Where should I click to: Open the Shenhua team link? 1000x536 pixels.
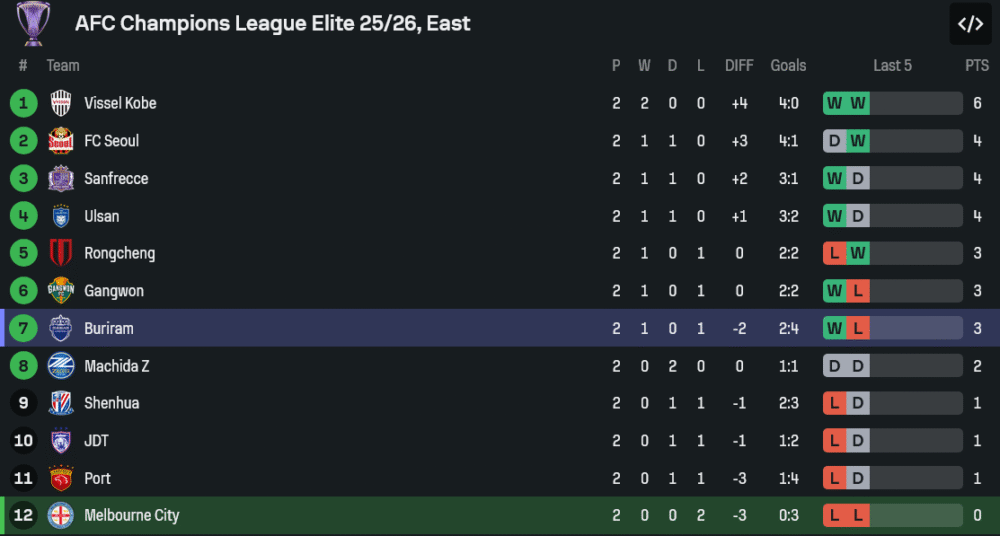coord(111,403)
